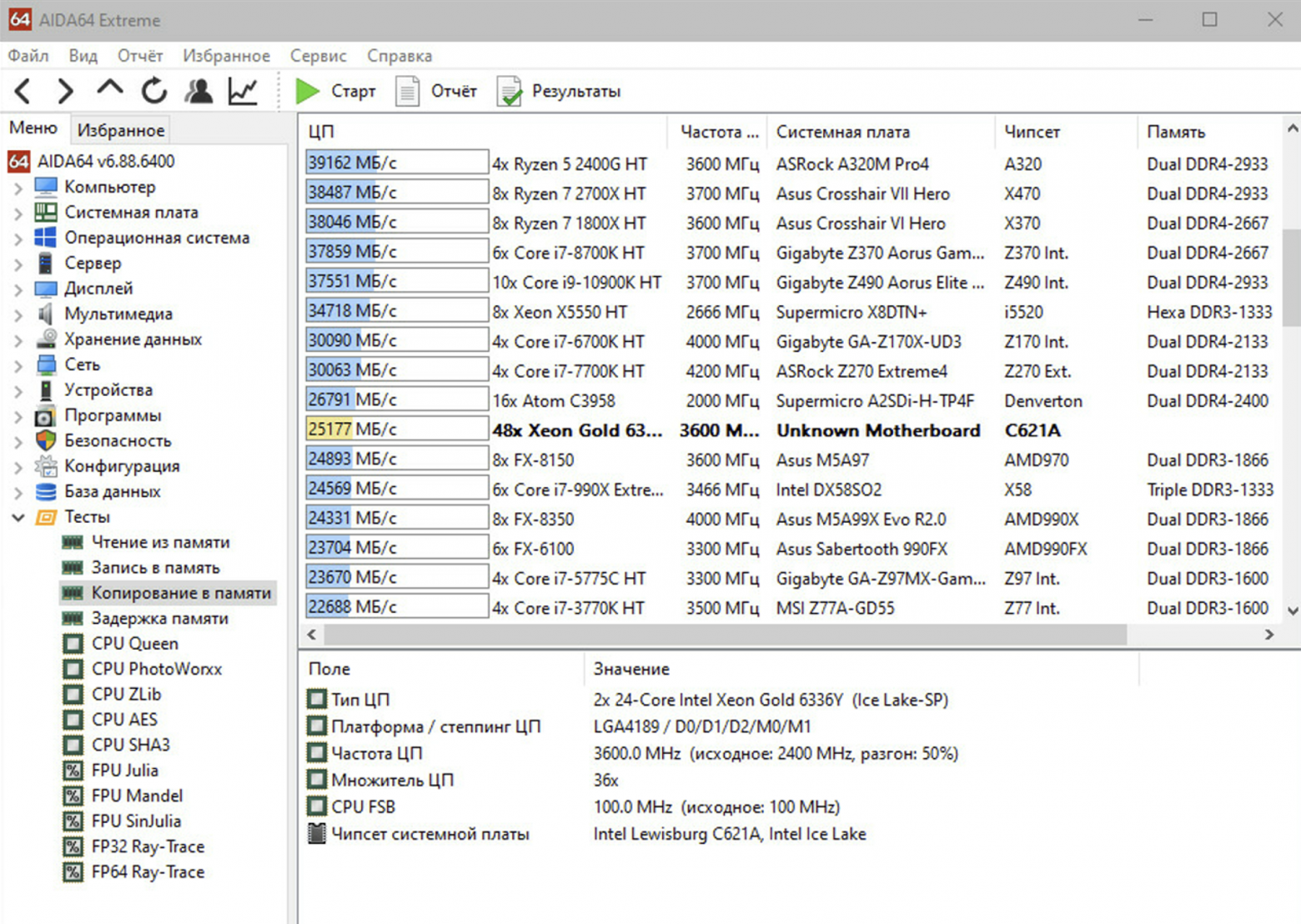1301x924 pixels.
Task: Switch to the Избранное sidebar tab
Action: [x=121, y=130]
